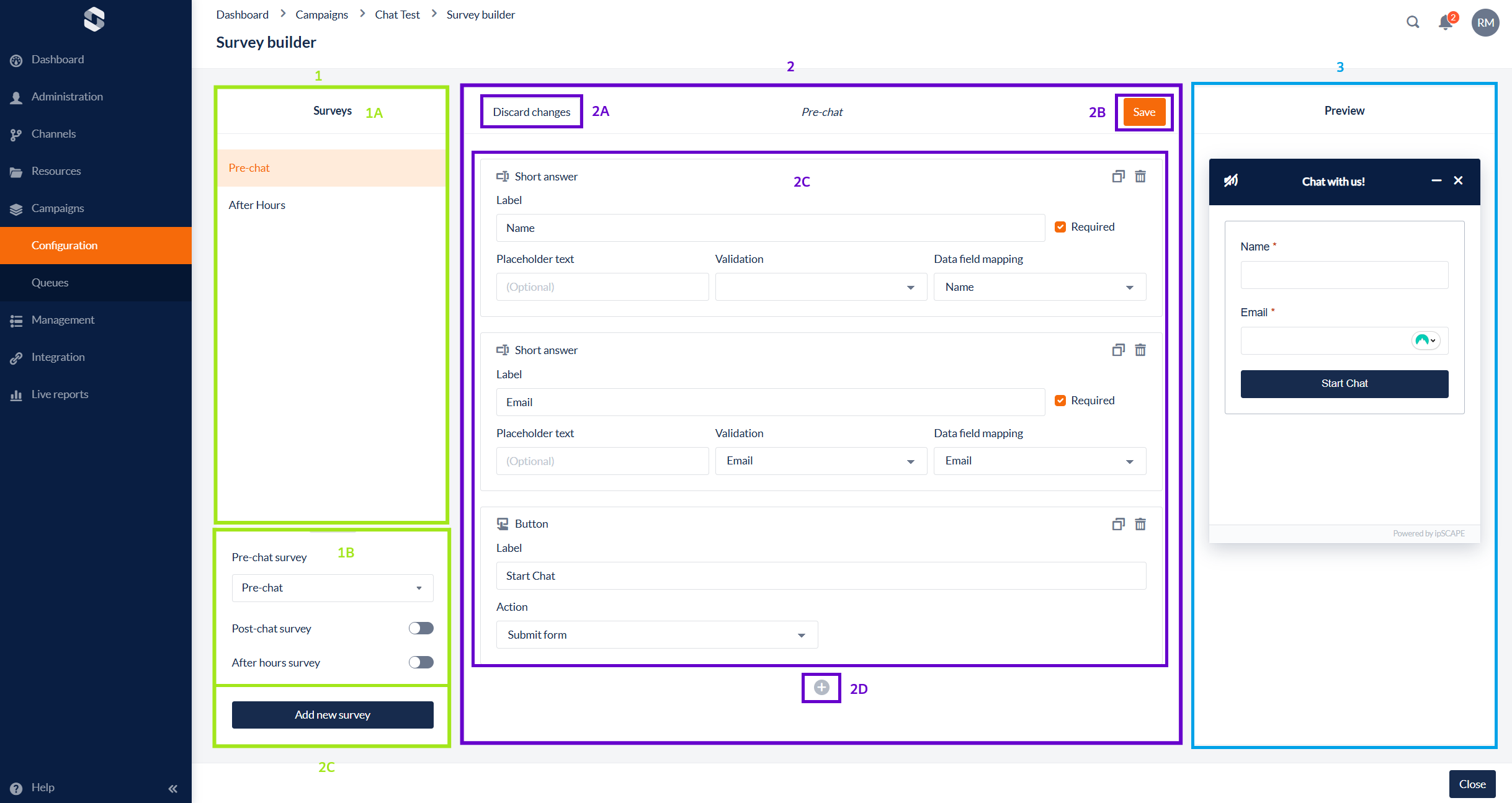The width and height of the screenshot is (1512, 803).
Task: Duplicate the Email short answer field
Action: 1118,350
